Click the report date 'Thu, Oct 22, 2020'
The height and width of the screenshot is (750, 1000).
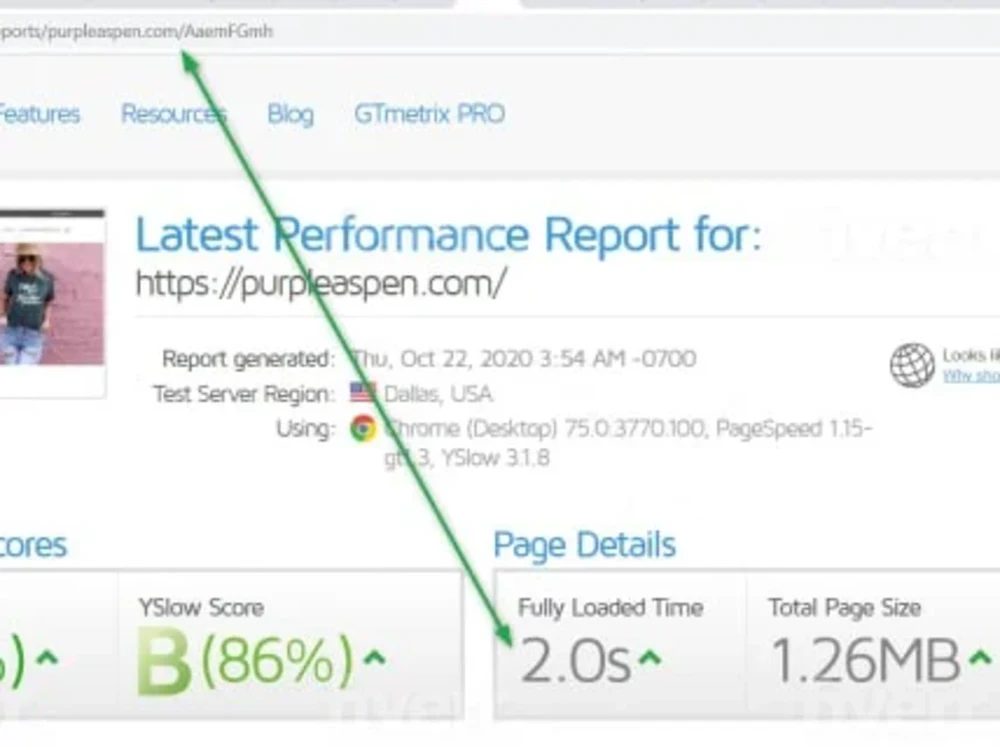tap(442, 358)
